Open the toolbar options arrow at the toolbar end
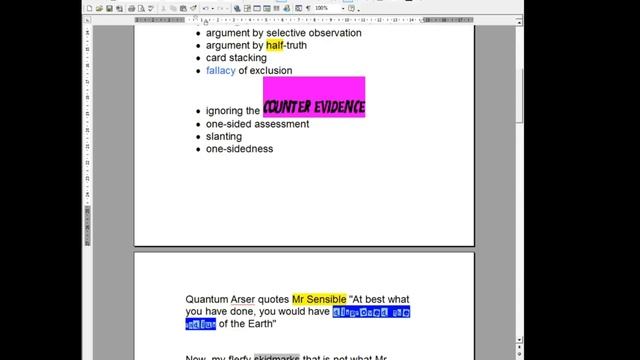This screenshot has height=360, width=640. pyautogui.click(x=358, y=9)
